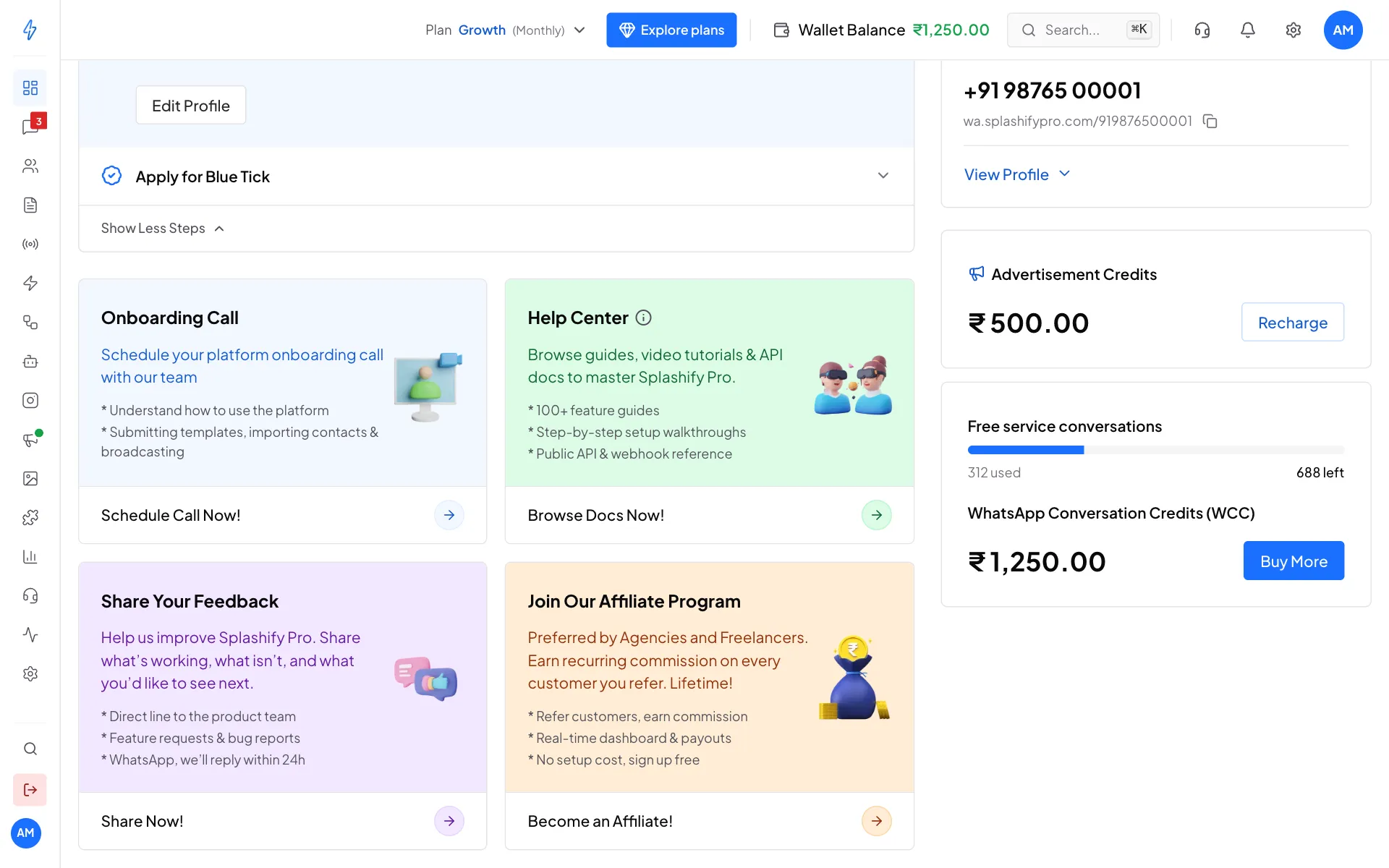Collapse steps with Show Less Steps

click(163, 228)
